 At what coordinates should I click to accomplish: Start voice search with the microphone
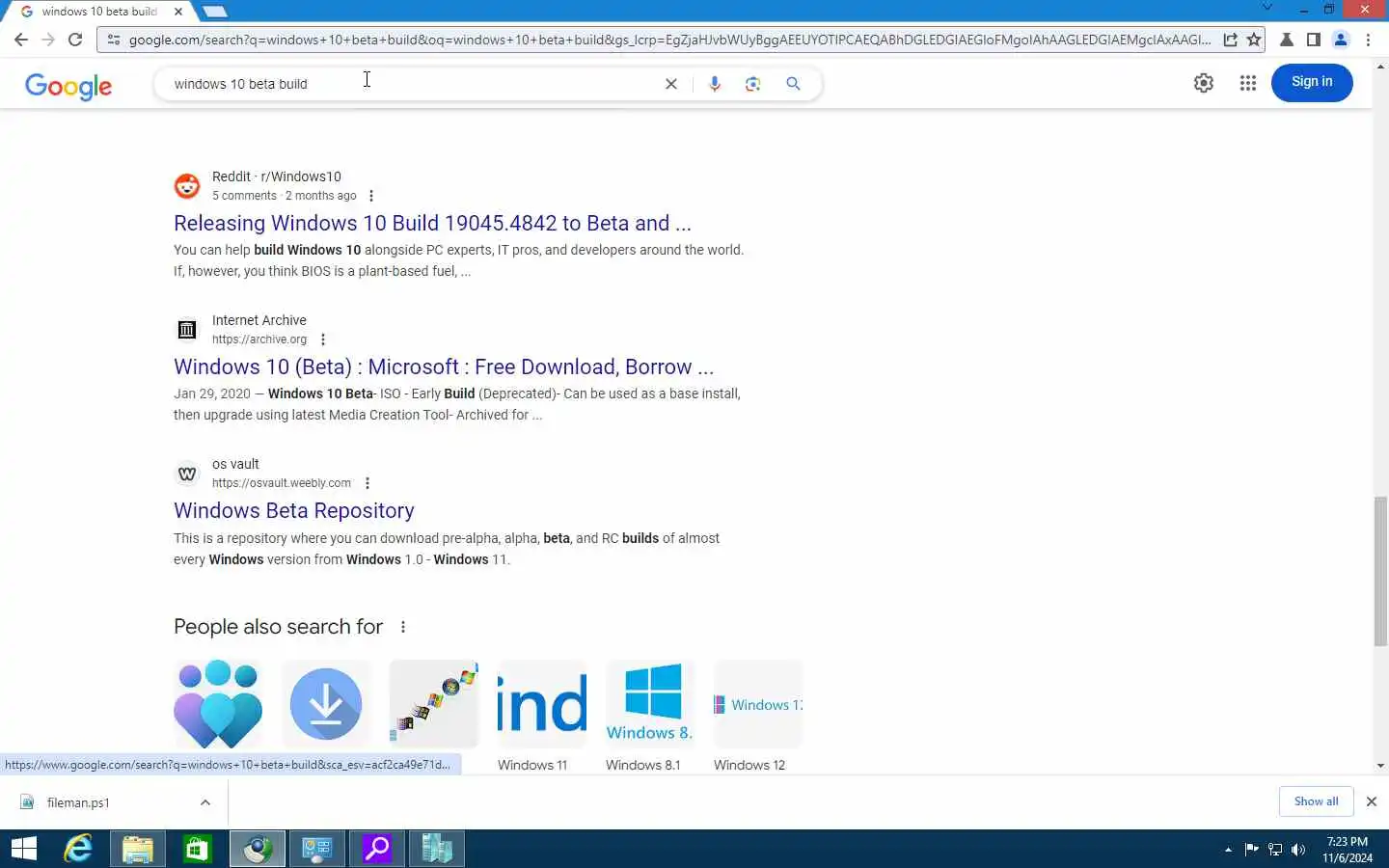(715, 84)
